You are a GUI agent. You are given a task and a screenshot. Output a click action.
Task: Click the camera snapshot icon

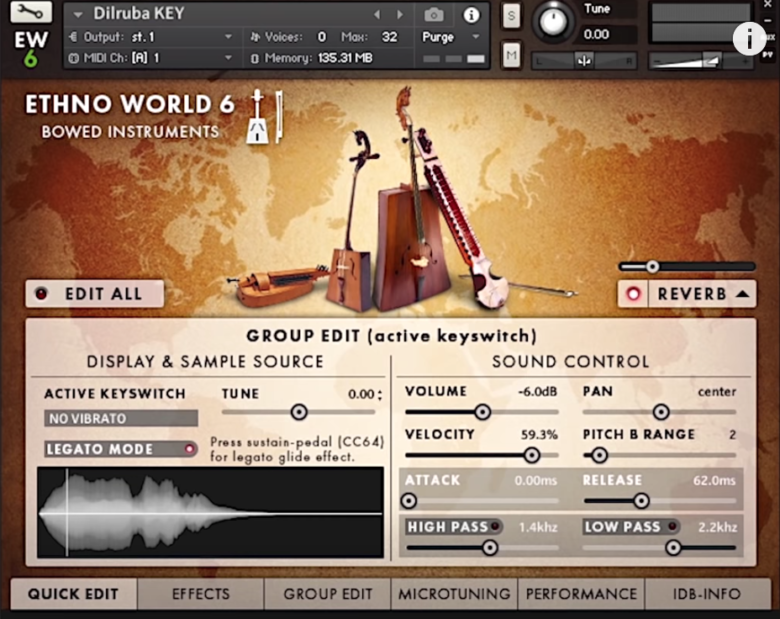[x=434, y=15]
